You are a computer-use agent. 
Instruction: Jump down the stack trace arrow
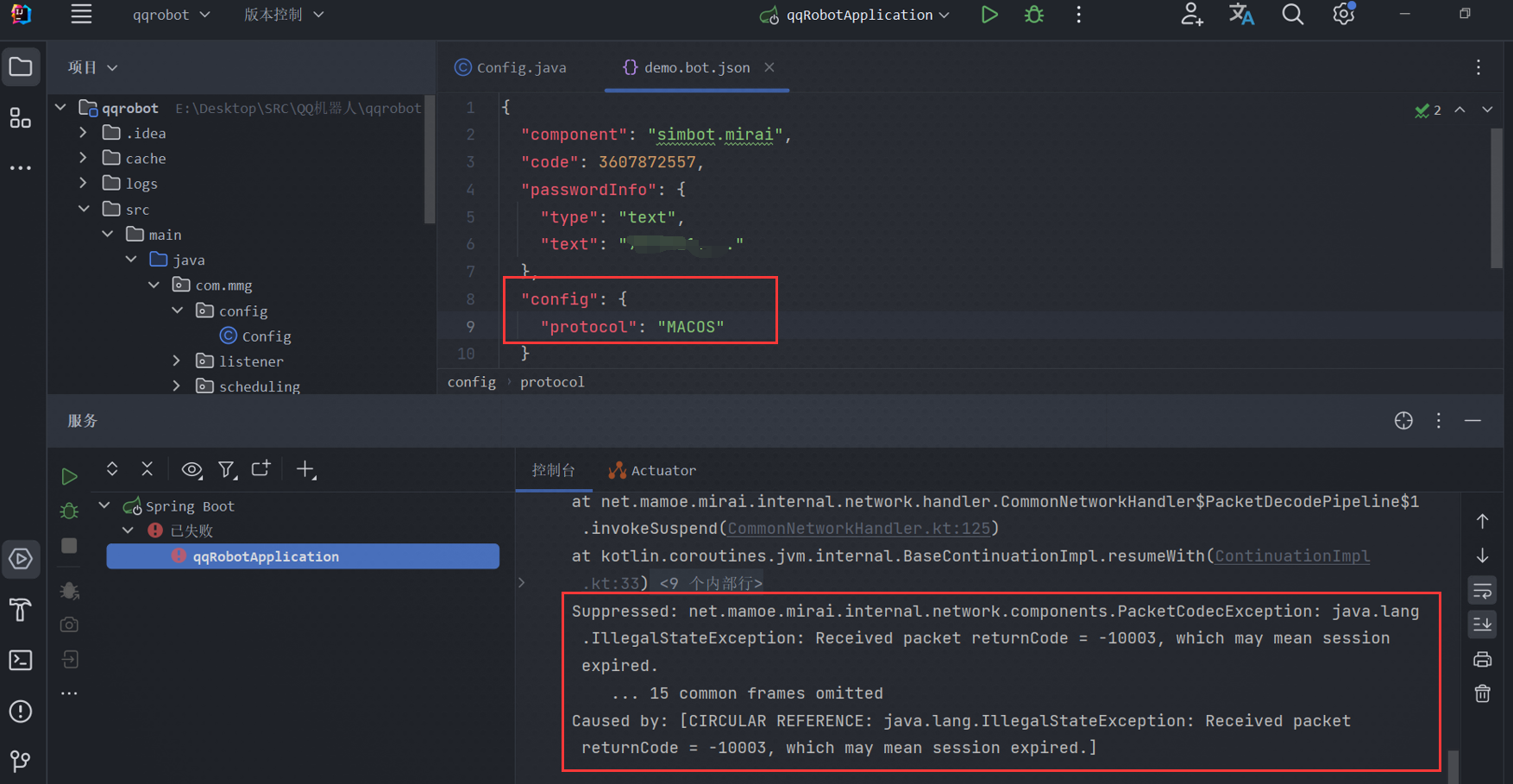click(x=1482, y=555)
